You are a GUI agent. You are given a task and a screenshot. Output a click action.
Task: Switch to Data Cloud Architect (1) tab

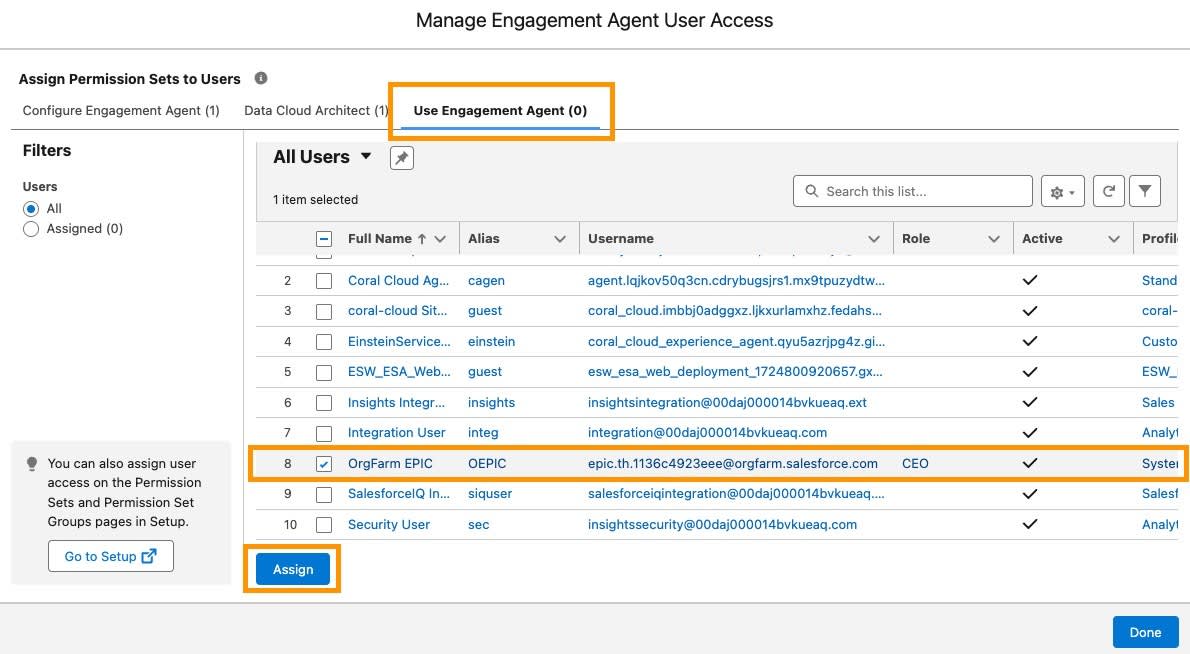coord(316,111)
